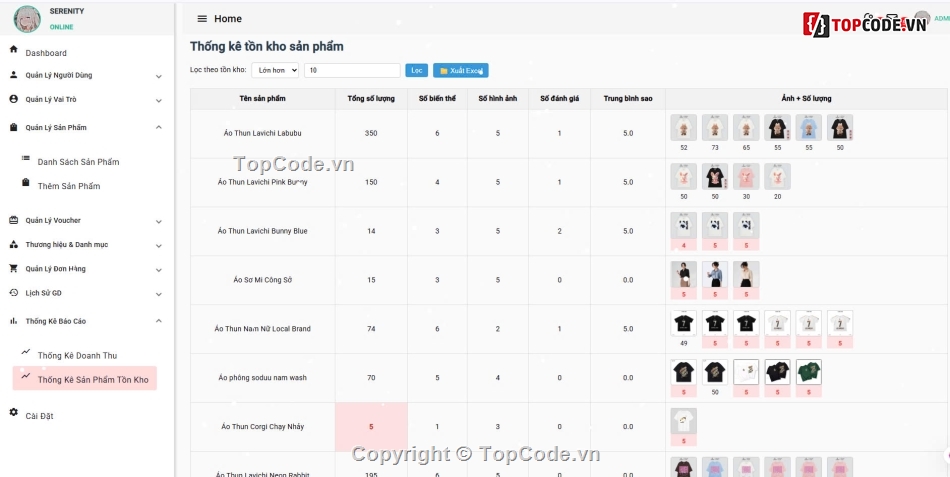This screenshot has height=477, width=950.
Task: Click the Quản Lý Vai Trò account icon
Action: pos(13,99)
